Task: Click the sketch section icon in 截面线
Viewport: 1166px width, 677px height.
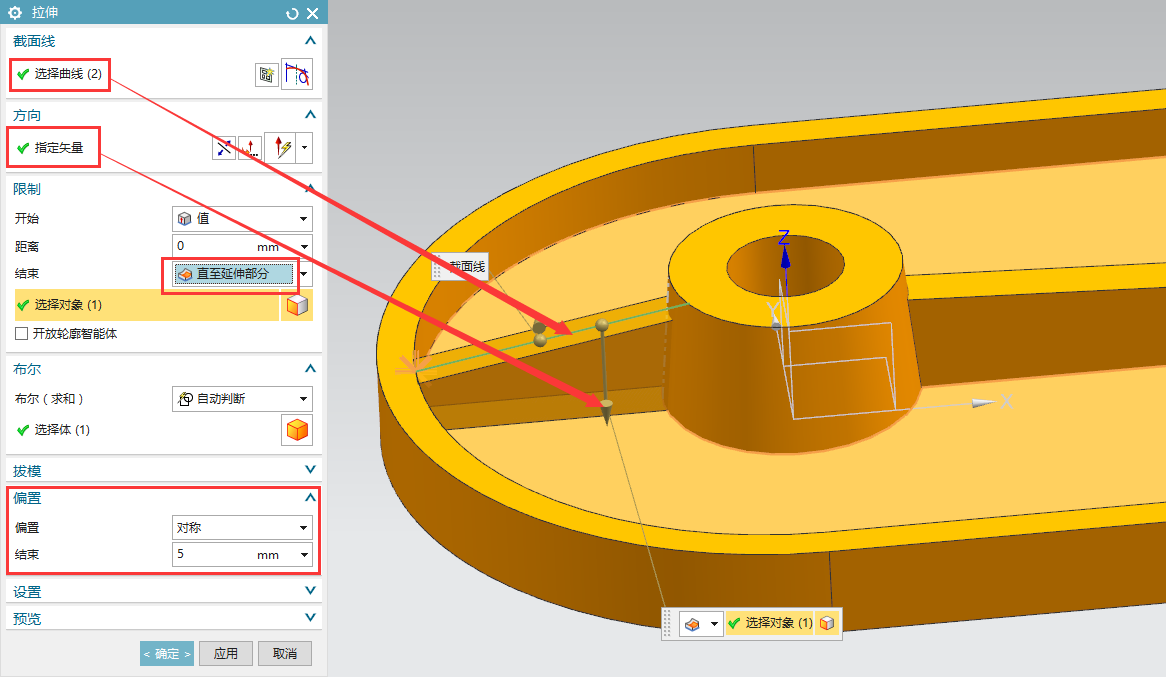Action: pos(266,74)
